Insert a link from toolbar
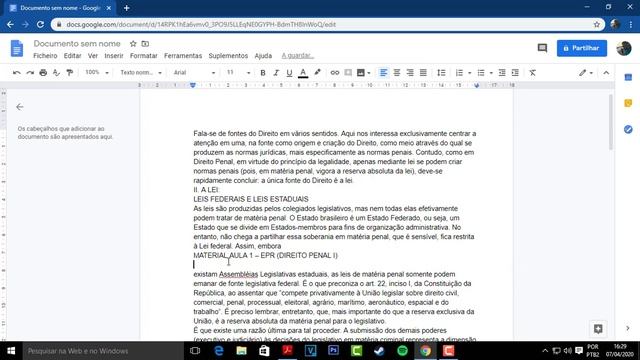This screenshot has width=640, height=360. [x=335, y=73]
